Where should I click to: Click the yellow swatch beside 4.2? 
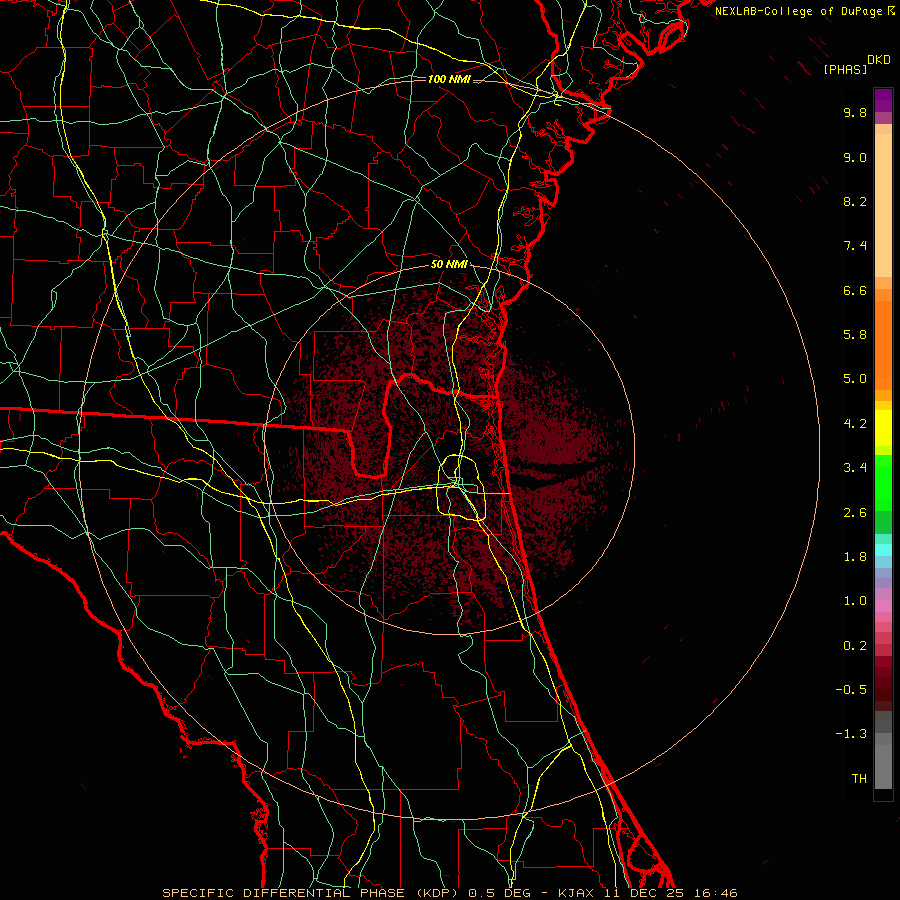(883, 423)
